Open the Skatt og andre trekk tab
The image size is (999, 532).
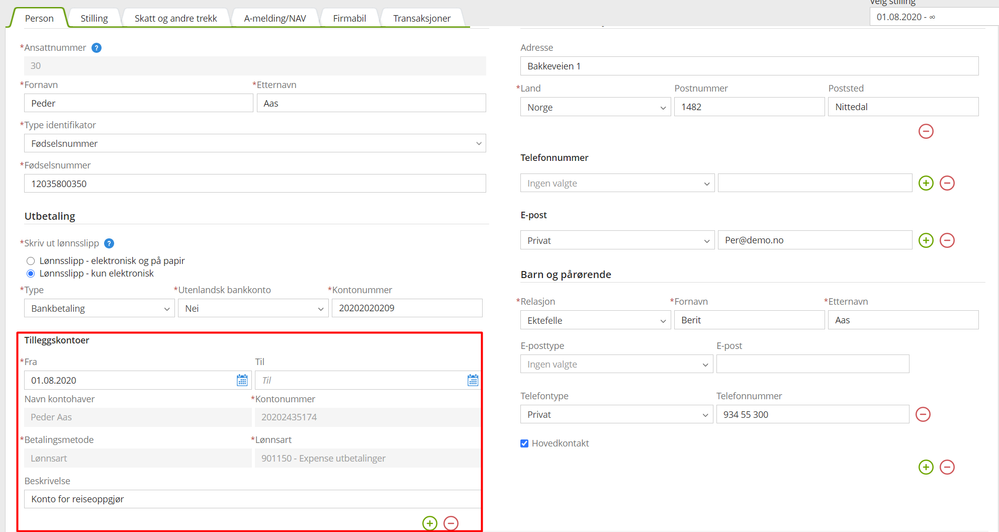(176, 18)
